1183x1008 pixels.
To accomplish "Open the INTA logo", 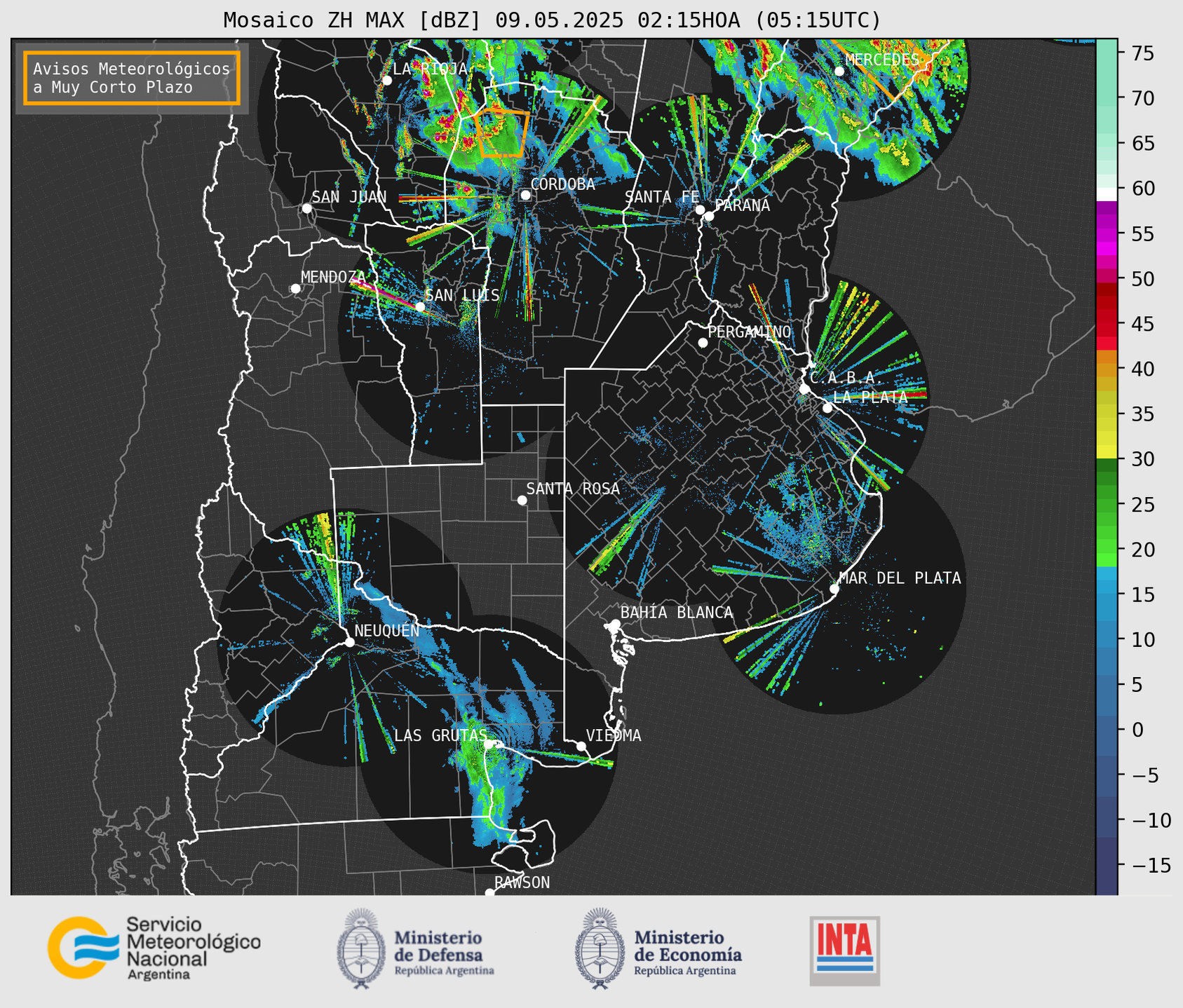I will [x=844, y=951].
